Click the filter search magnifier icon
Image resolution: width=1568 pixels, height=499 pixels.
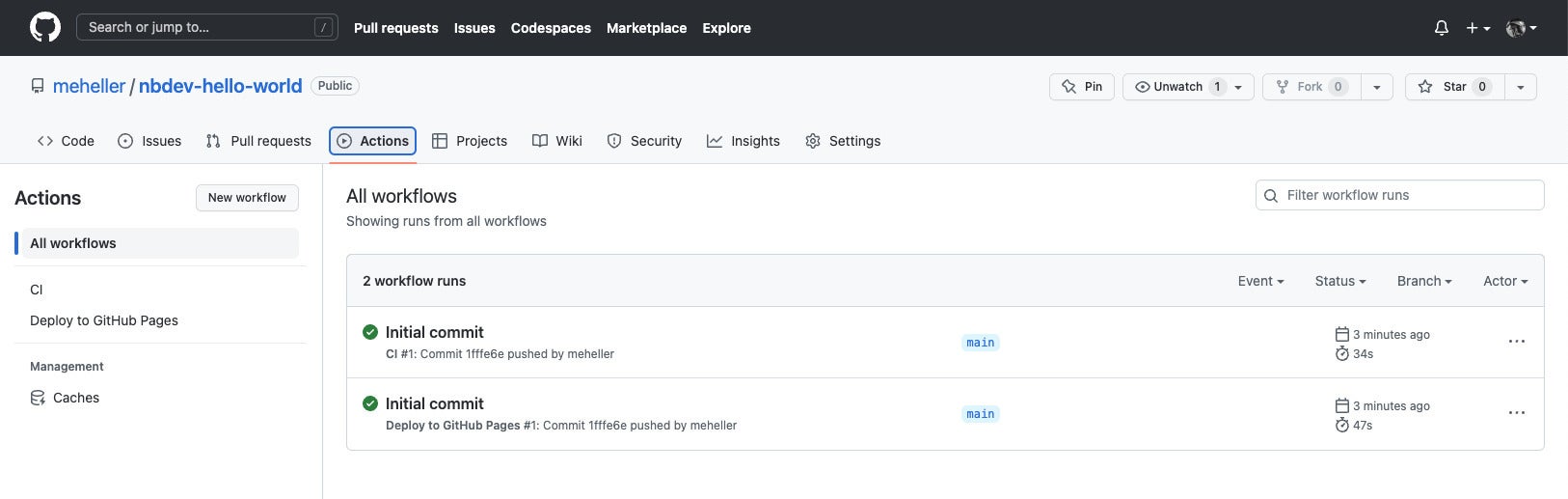click(x=1271, y=196)
